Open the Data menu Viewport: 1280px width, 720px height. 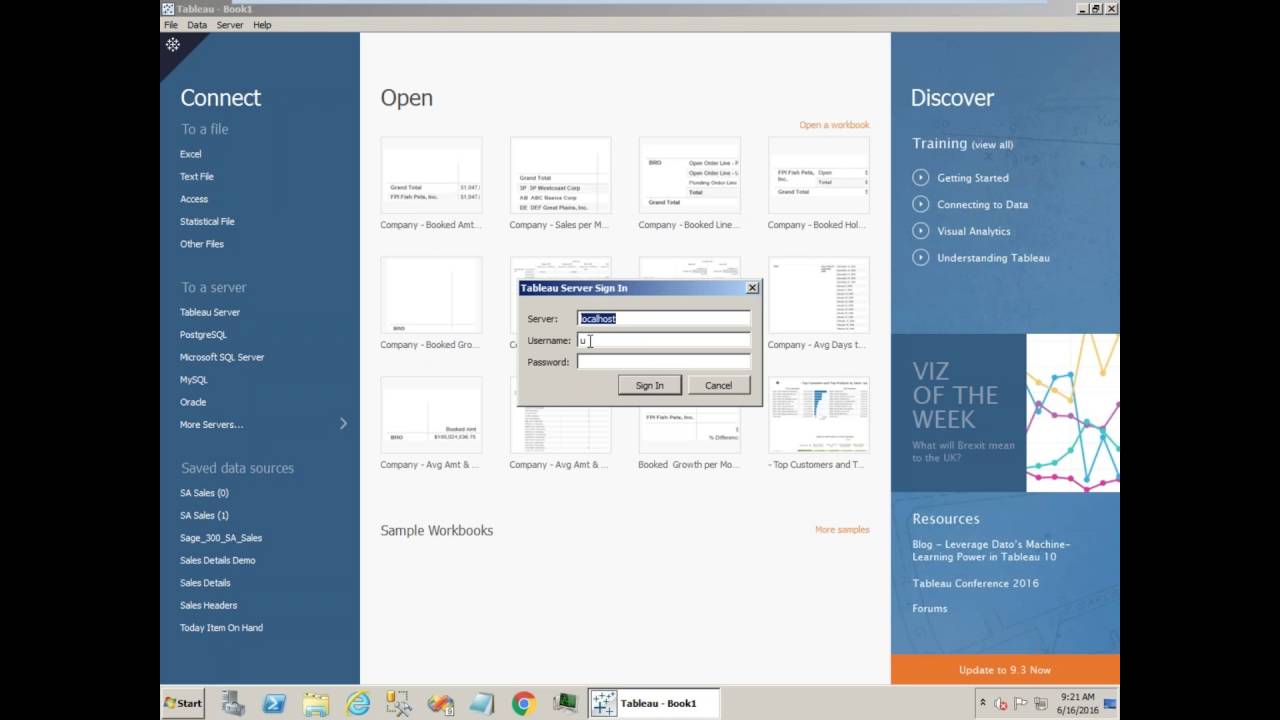tap(197, 25)
